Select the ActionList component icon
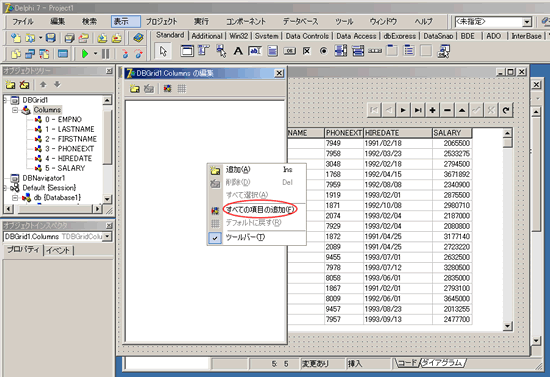The width and height of the screenshot is (550, 377). [x=444, y=51]
